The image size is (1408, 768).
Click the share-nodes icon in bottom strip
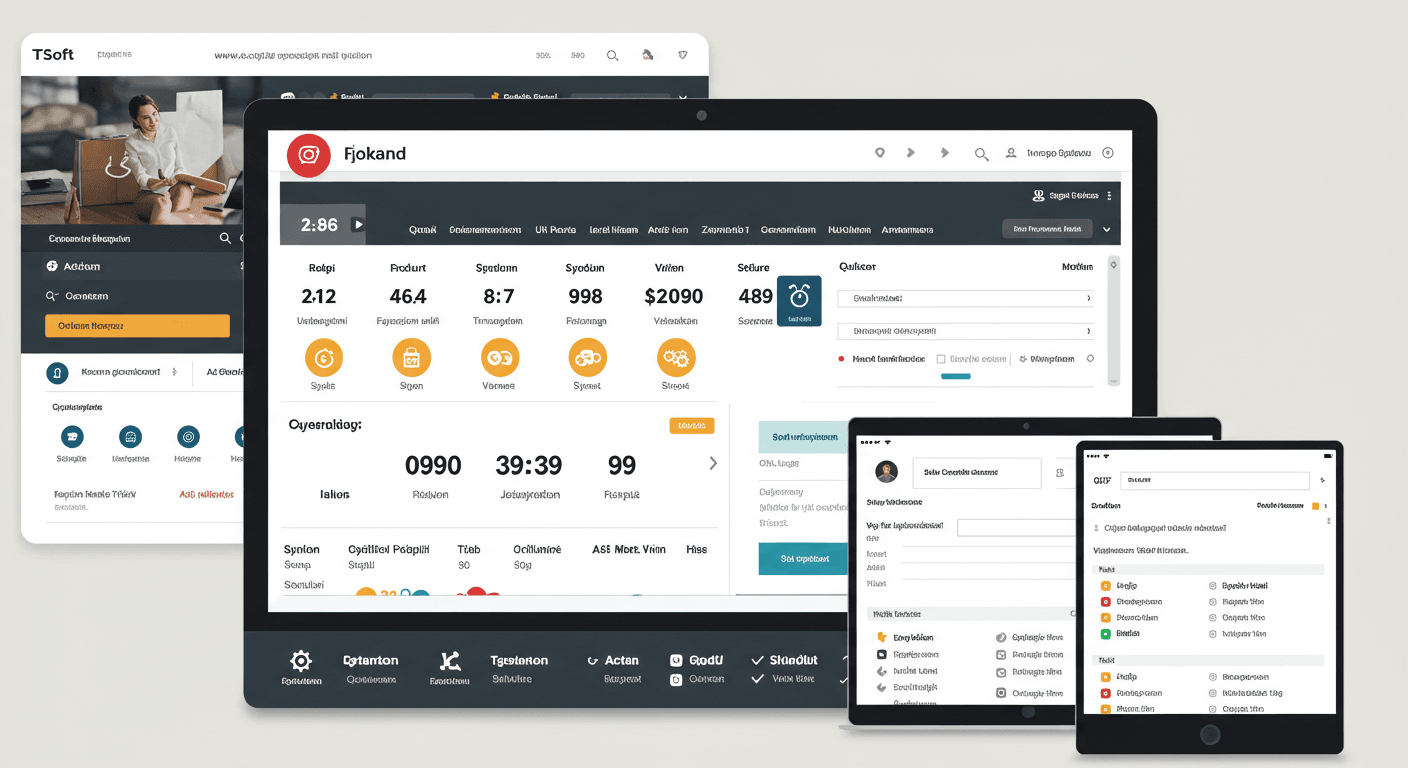(449, 661)
